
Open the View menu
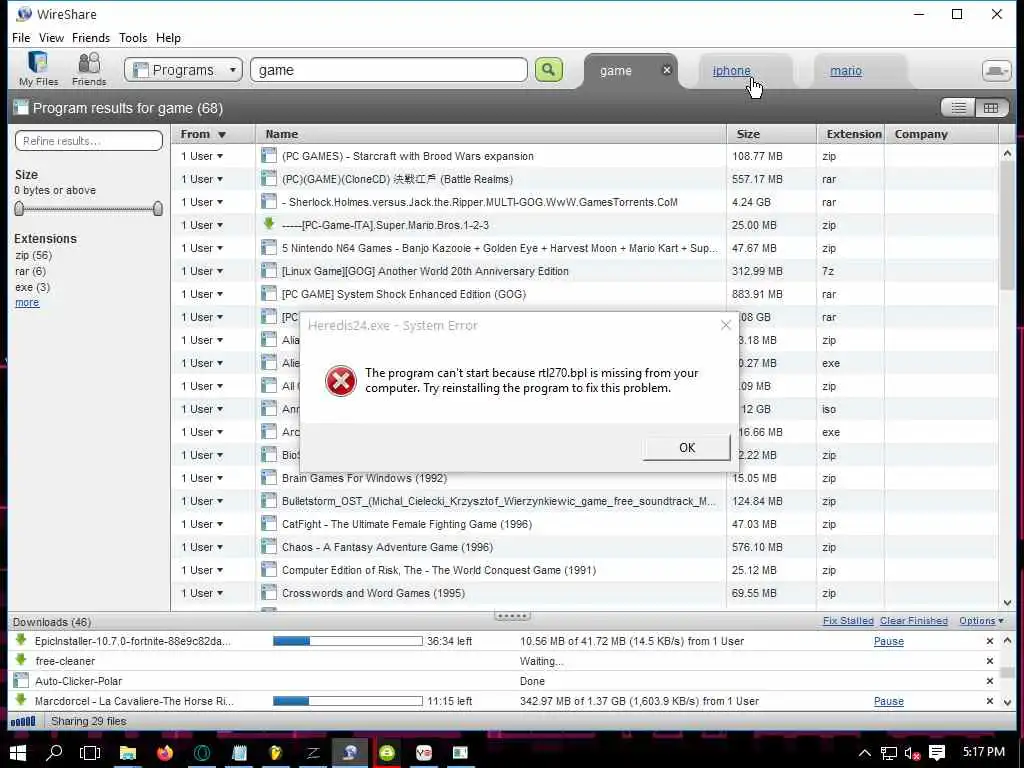pos(51,38)
